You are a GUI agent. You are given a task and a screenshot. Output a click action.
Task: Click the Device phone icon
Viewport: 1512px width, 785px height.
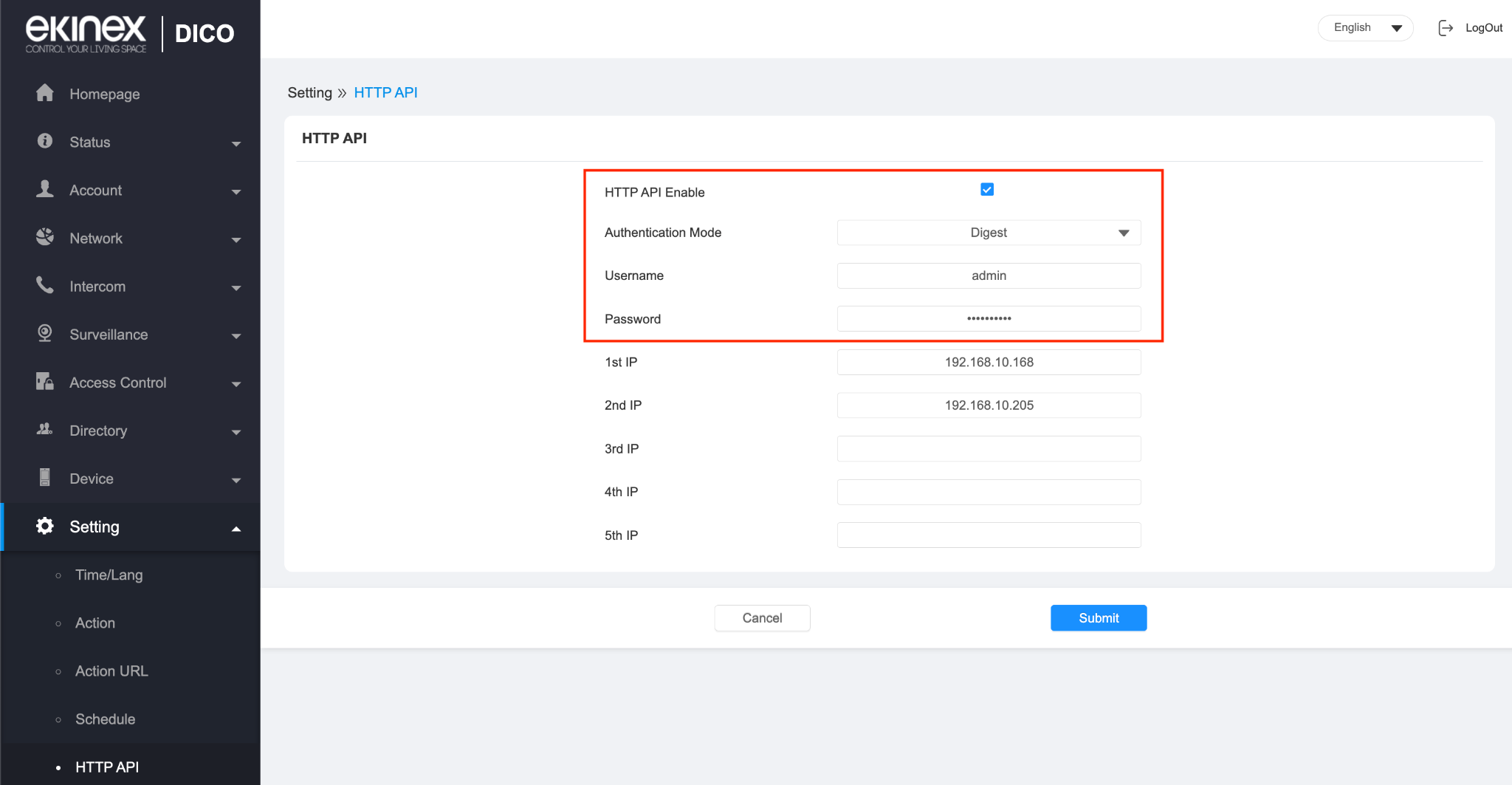point(45,478)
